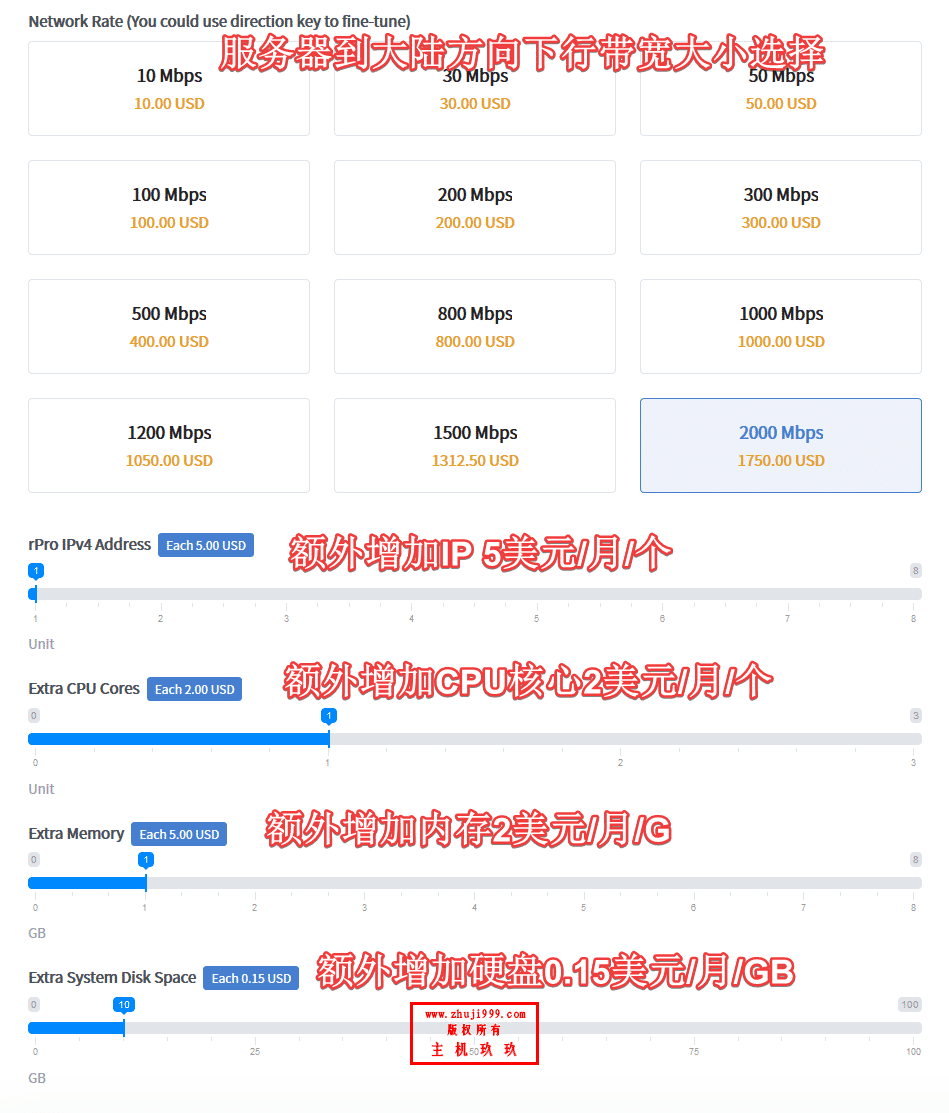Screen dimensions: 949x1113
Task: Click the selected 2000 Mbps card
Action: (781, 445)
